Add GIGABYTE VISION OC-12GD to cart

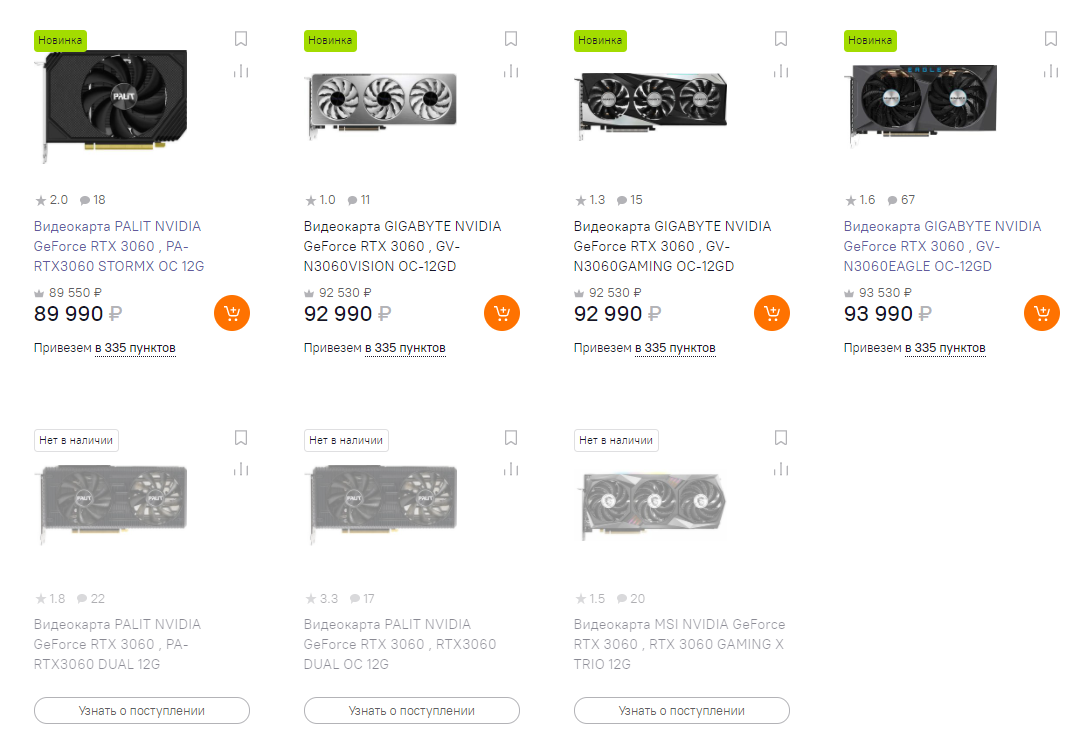tap(502, 313)
